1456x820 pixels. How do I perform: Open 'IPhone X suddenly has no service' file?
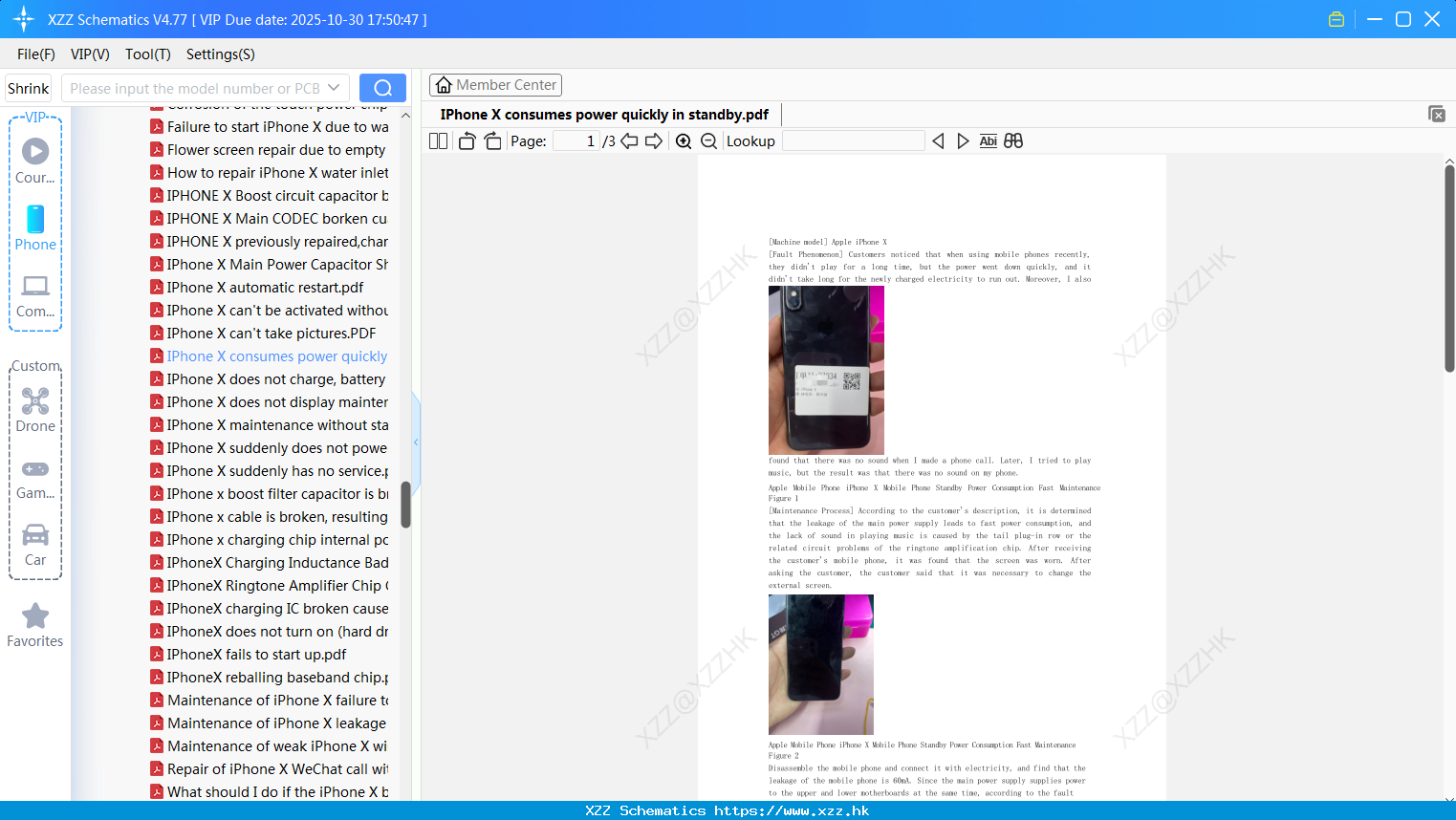point(270,471)
